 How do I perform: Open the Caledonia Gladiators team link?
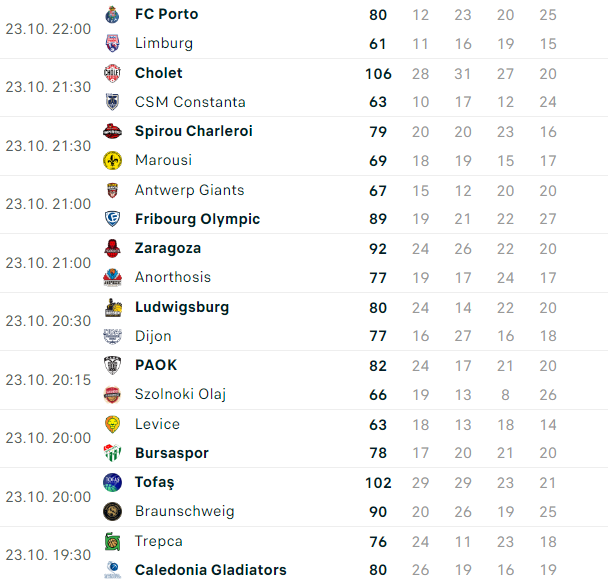point(211,570)
